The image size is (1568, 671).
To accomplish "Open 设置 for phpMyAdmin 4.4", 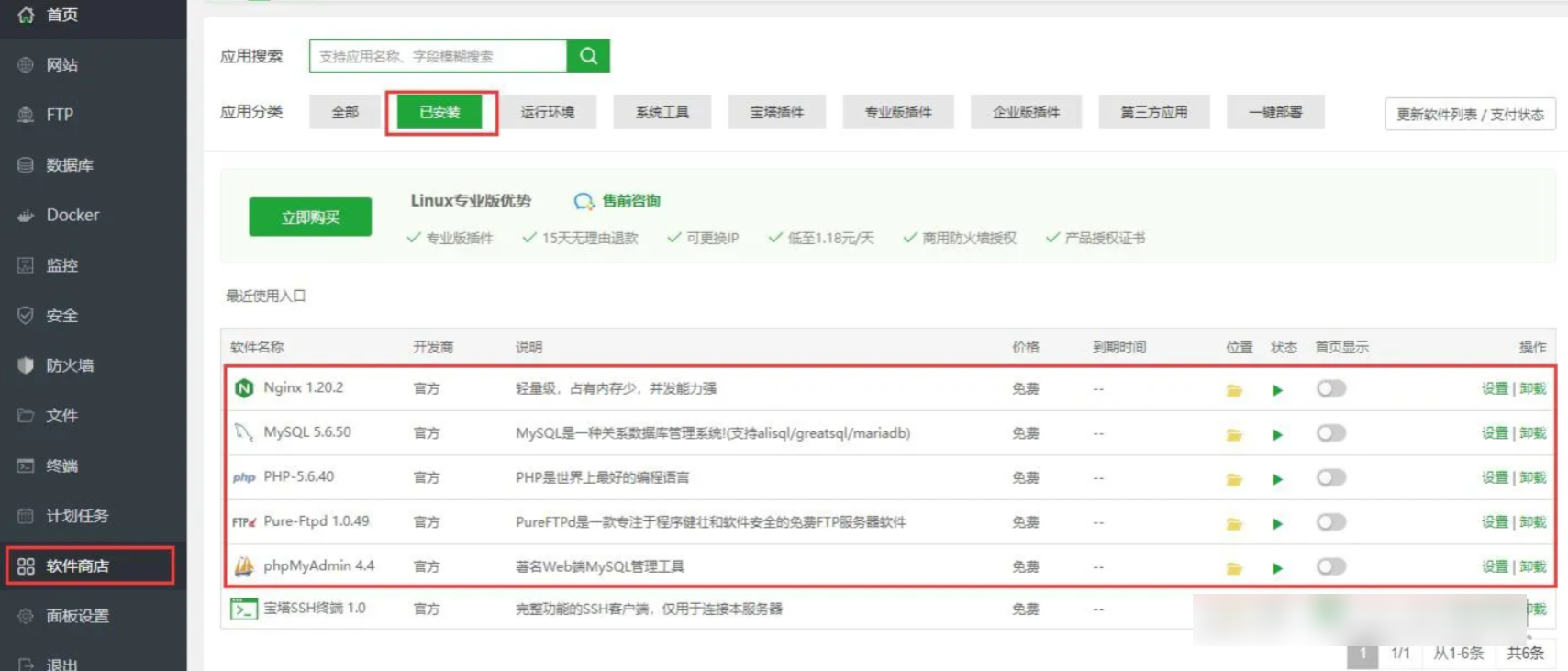I will pos(1495,566).
